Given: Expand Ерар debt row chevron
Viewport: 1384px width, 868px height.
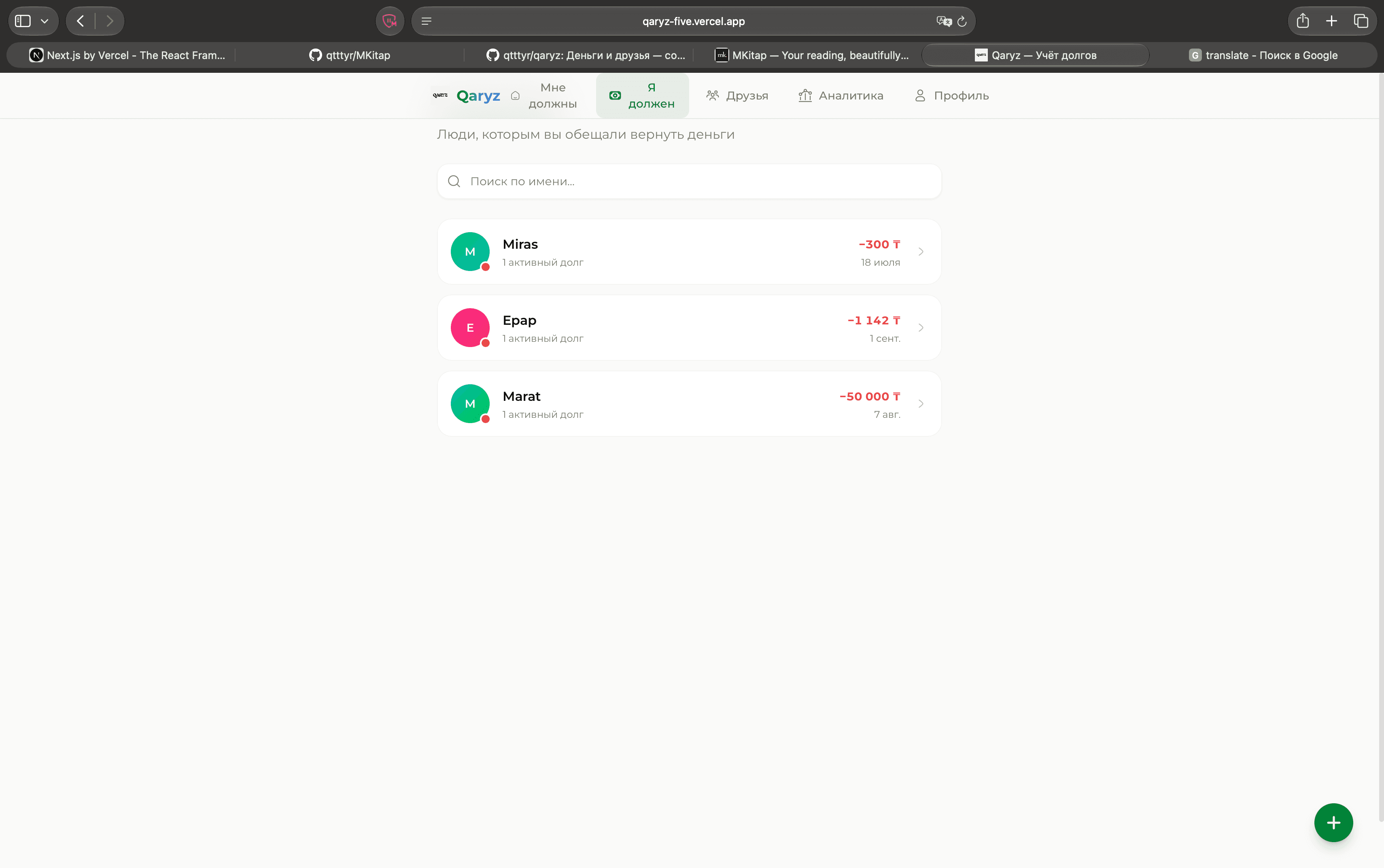Looking at the screenshot, I should [x=921, y=328].
